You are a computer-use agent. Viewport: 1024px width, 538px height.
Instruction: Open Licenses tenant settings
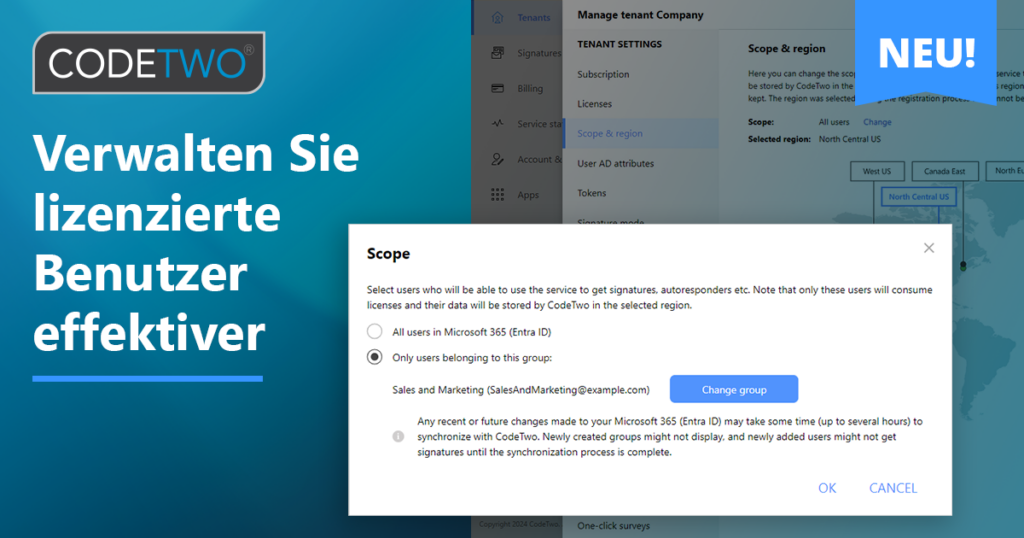click(594, 104)
